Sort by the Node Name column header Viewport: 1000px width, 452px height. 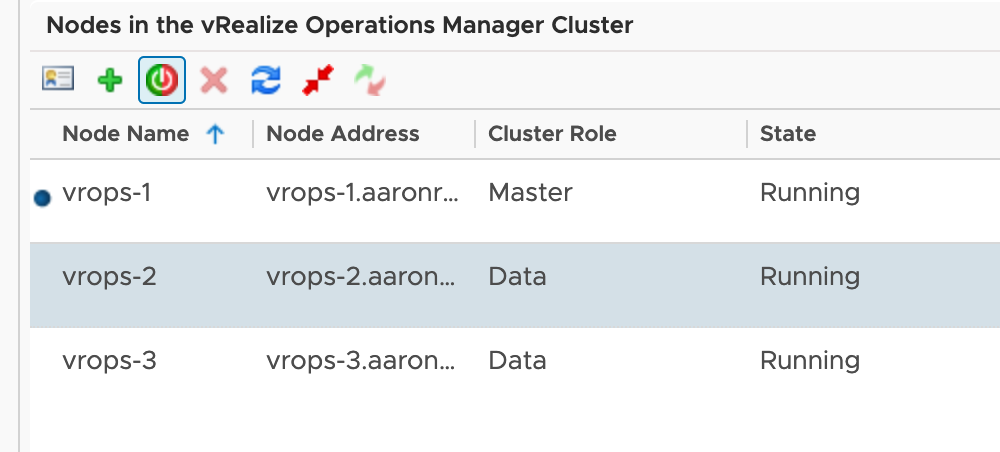pos(125,134)
